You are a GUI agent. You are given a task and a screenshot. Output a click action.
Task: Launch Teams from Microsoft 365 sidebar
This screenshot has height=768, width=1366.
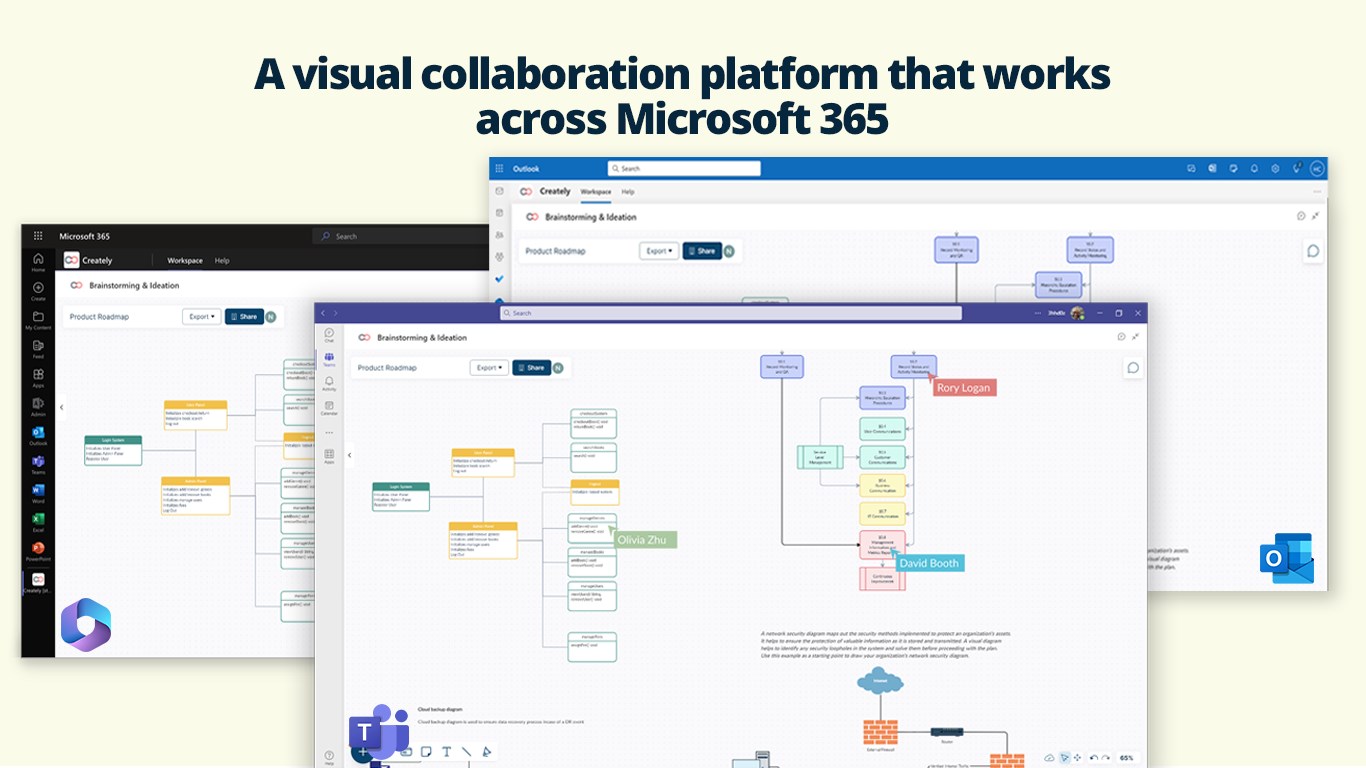pos(38,465)
